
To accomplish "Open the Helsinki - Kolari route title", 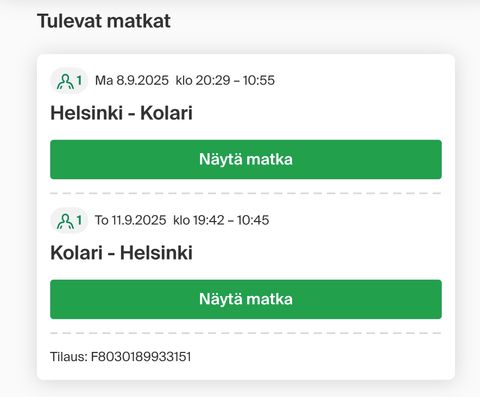I will point(121,113).
